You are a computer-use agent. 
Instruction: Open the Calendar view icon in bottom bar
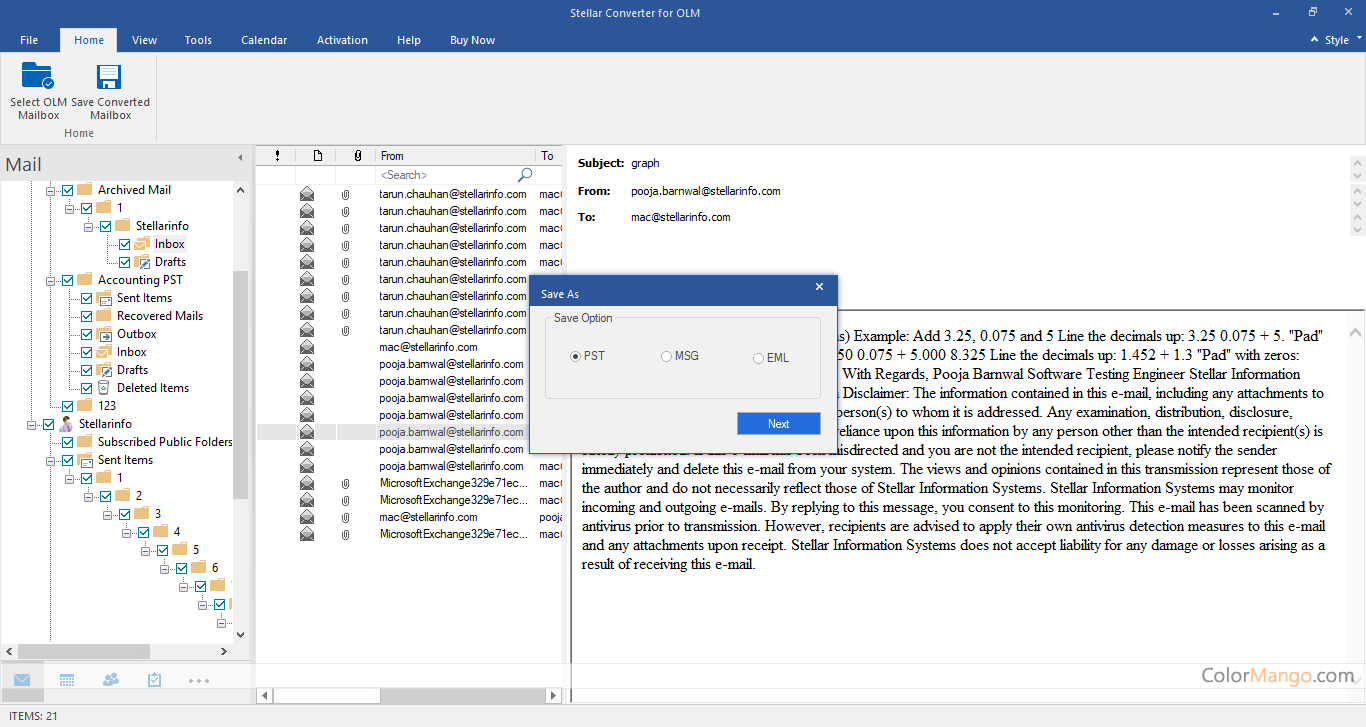[67, 680]
